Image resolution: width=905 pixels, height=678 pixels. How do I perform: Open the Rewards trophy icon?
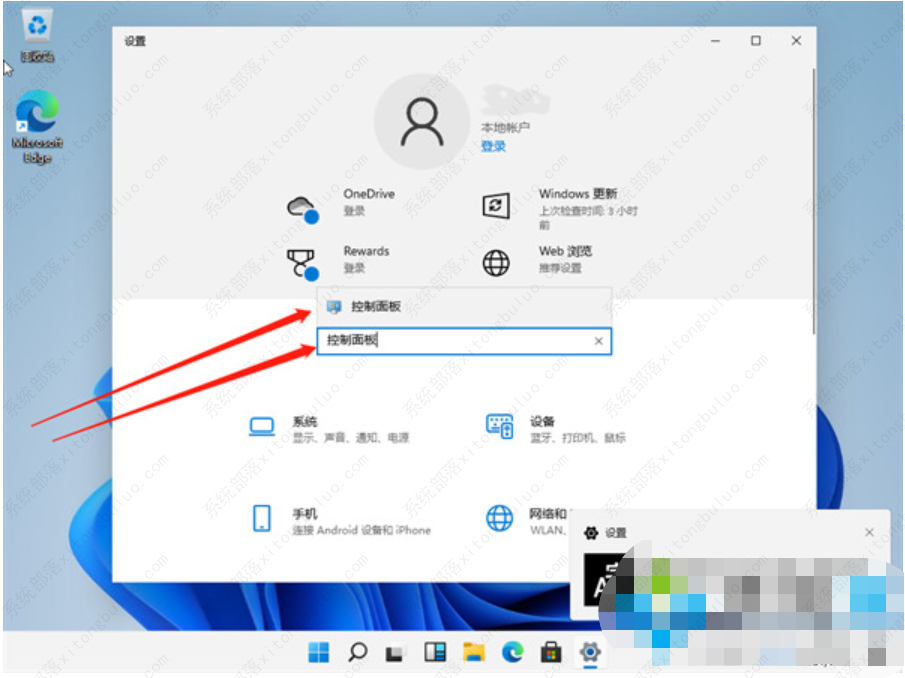(x=301, y=263)
